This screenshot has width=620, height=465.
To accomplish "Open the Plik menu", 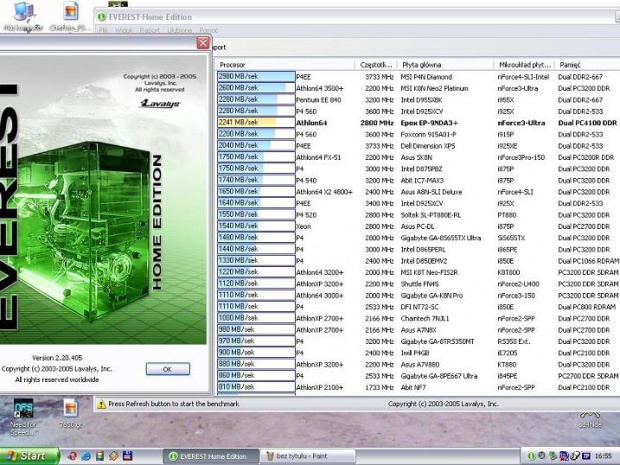I will (103, 32).
